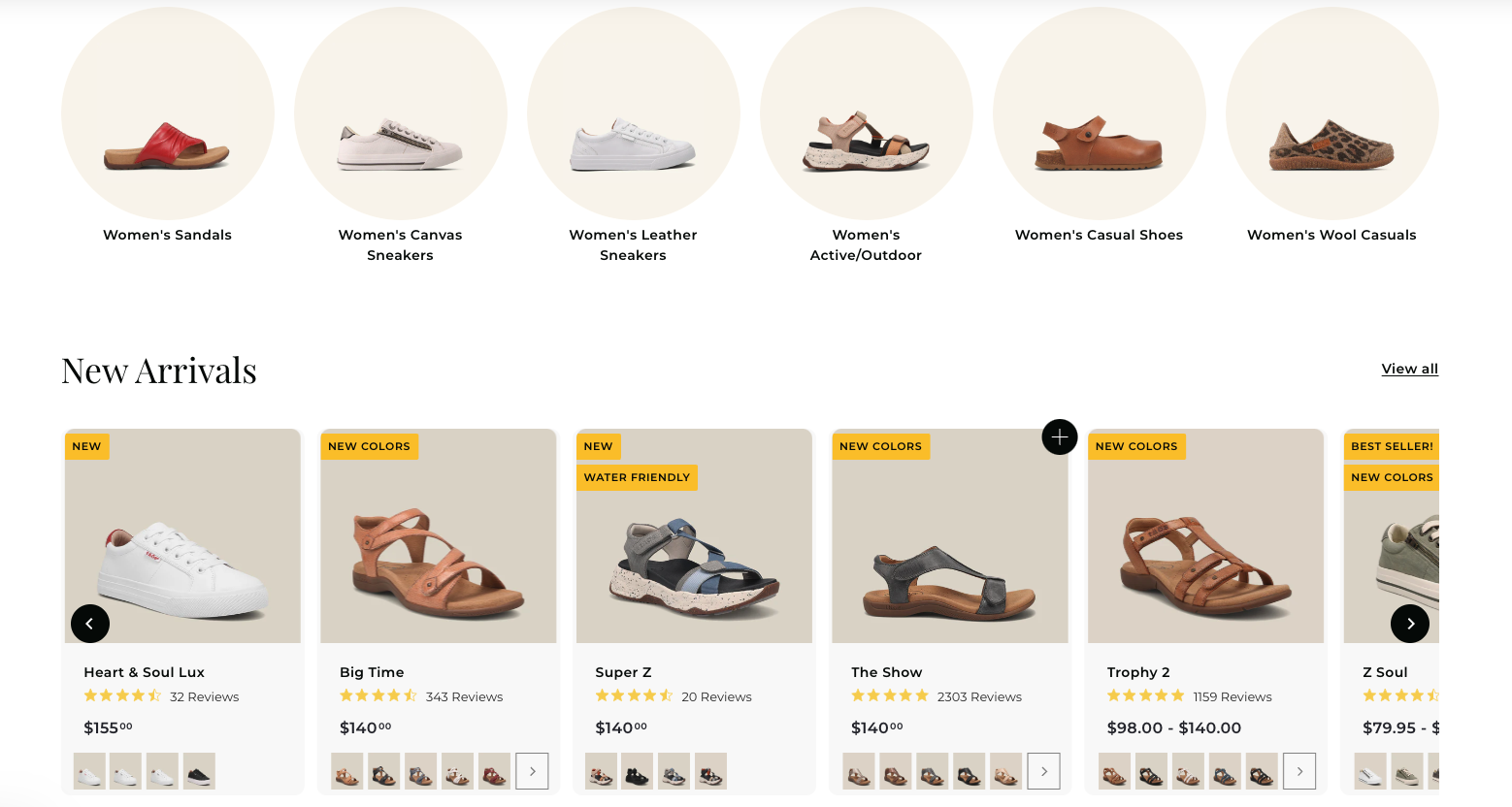1512x807 pixels.
Task: Open Women's Active/Outdoor category circle
Action: tap(867, 114)
